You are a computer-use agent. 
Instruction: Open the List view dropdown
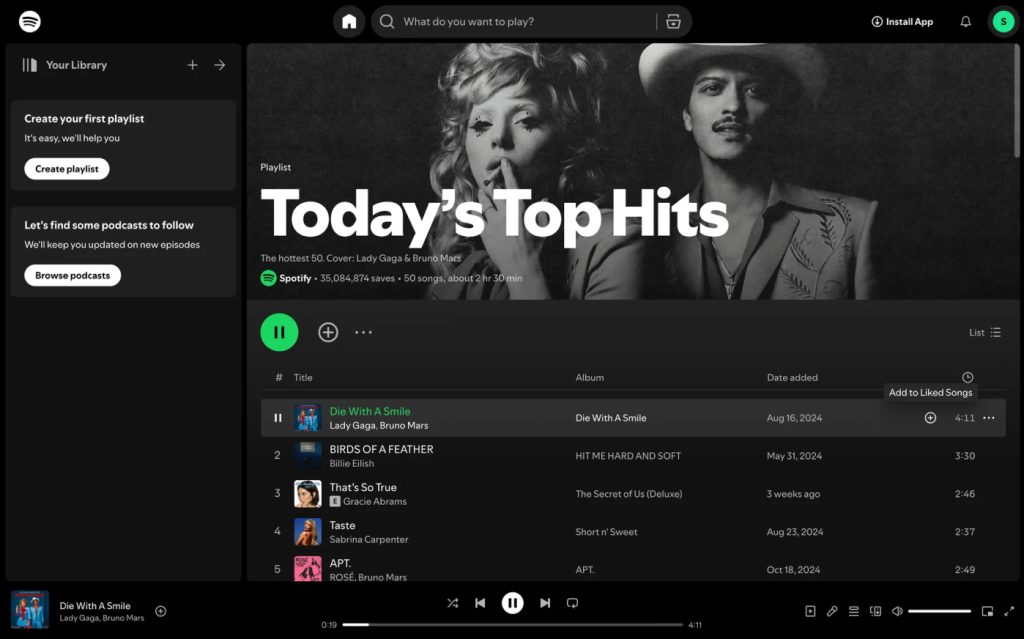tap(984, 332)
